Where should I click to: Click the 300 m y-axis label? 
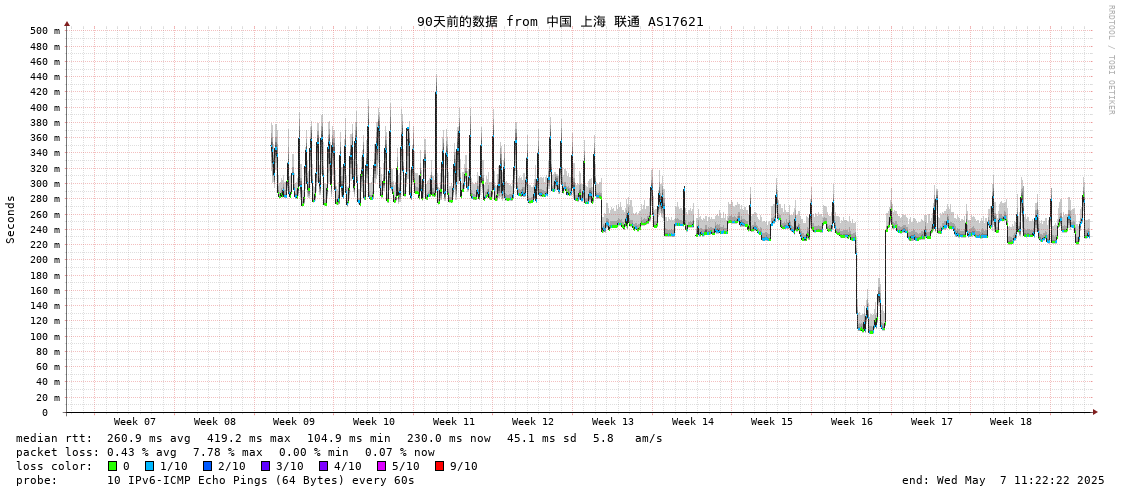click(45, 184)
